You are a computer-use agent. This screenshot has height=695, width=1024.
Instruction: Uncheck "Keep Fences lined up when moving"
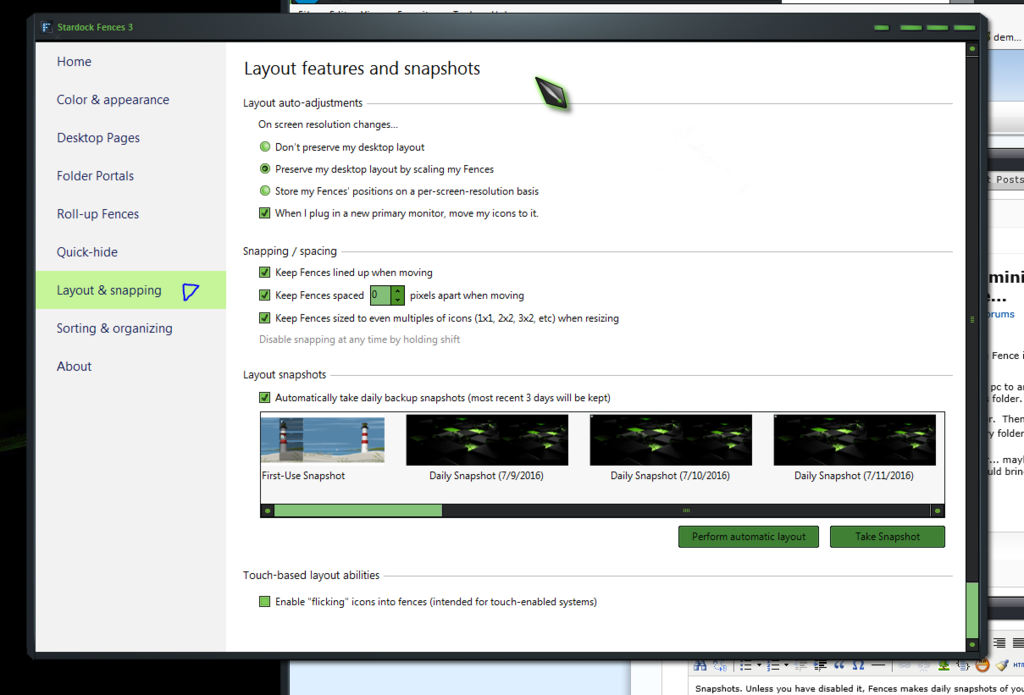(x=264, y=272)
